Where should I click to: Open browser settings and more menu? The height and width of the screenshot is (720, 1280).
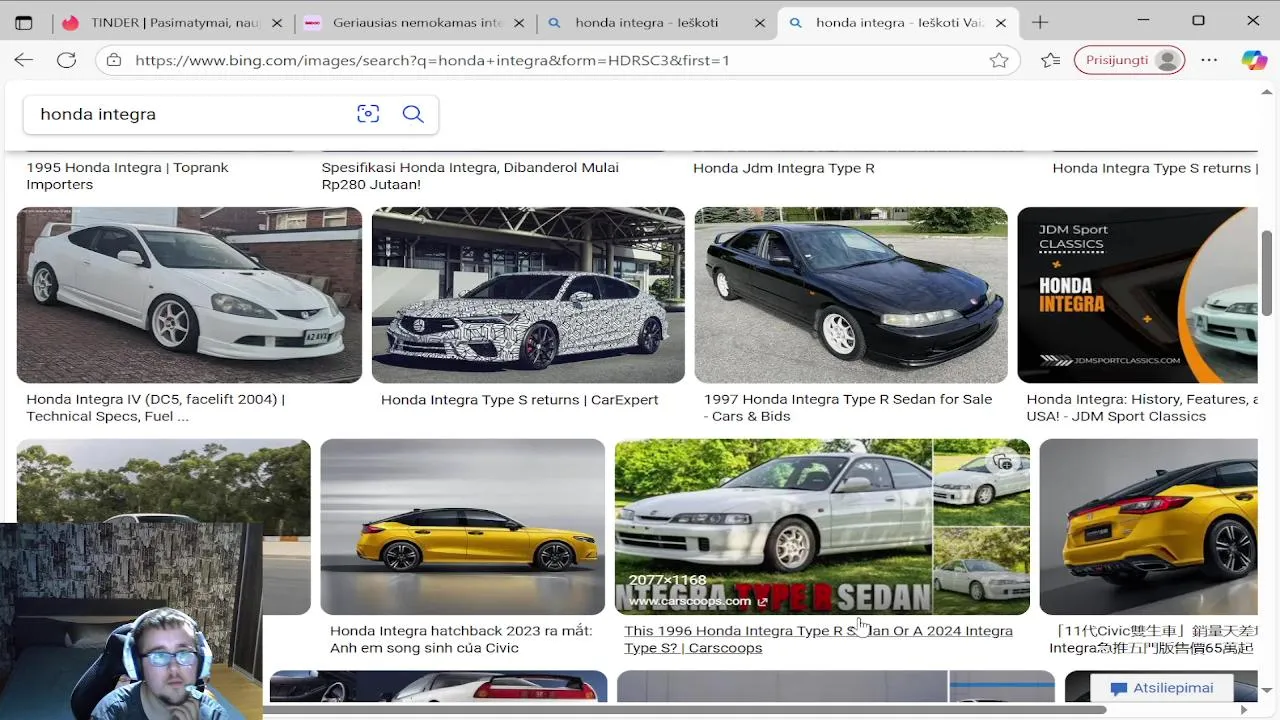(1209, 60)
